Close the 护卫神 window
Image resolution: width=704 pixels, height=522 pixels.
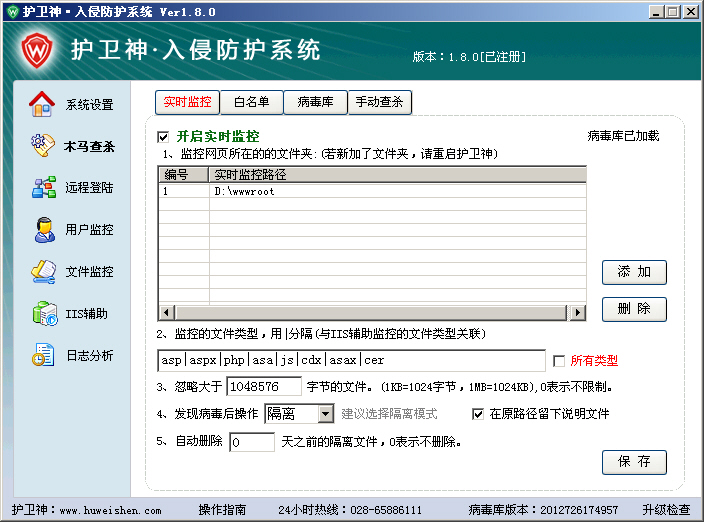click(x=691, y=12)
